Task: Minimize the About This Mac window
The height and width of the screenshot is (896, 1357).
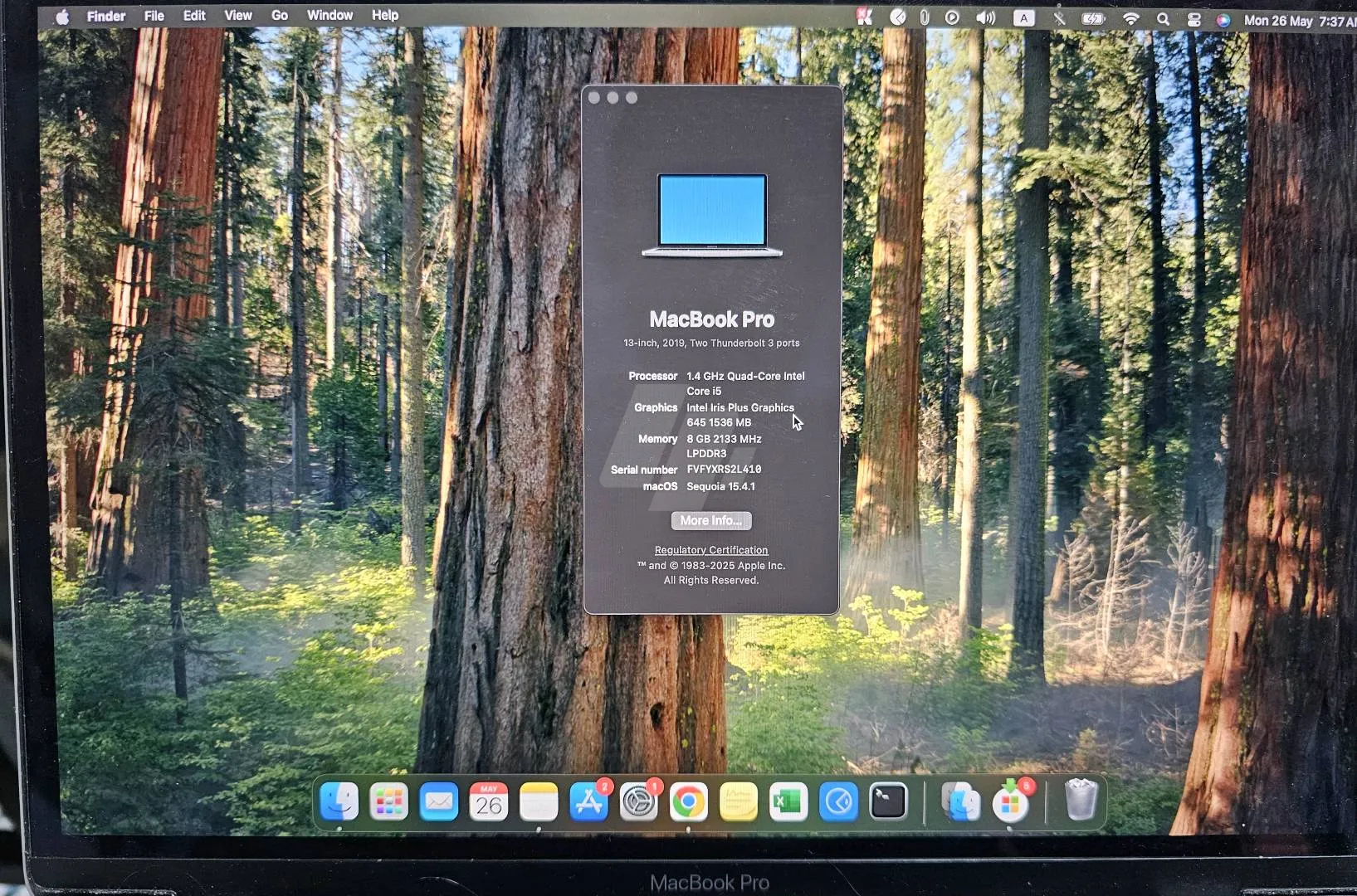Action: tap(613, 98)
